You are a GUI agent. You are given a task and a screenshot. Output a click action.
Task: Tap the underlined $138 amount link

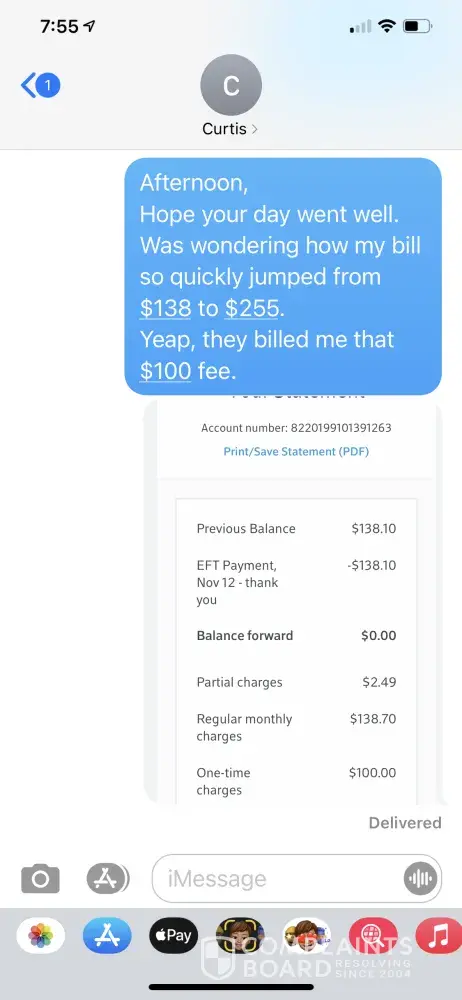tap(165, 308)
